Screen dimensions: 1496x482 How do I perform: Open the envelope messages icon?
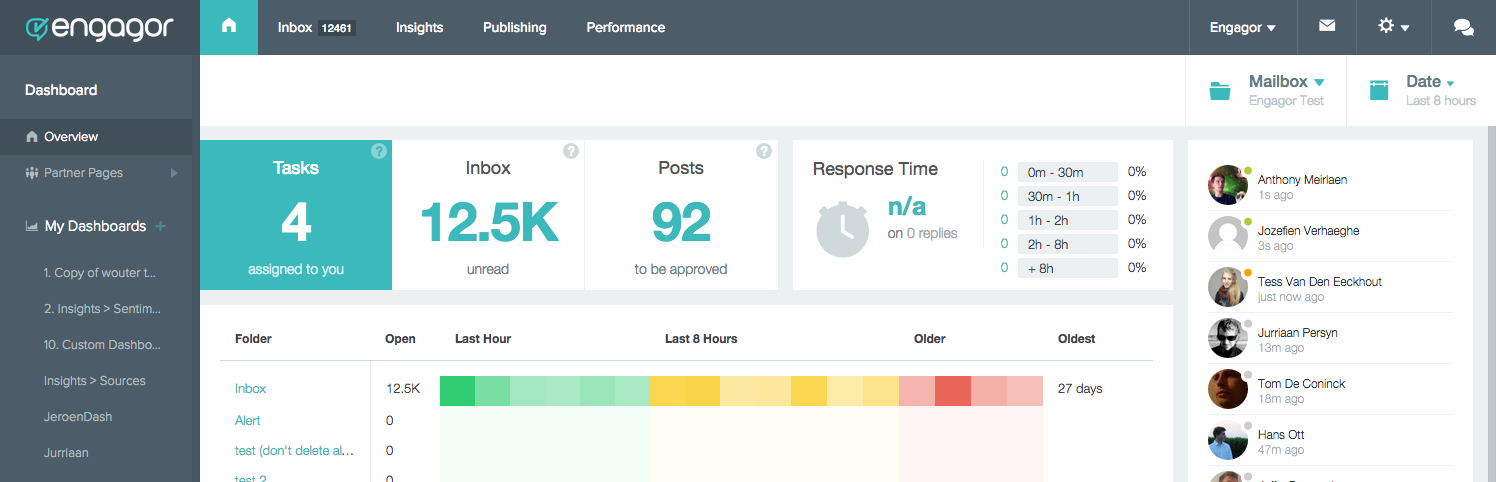click(x=1327, y=27)
